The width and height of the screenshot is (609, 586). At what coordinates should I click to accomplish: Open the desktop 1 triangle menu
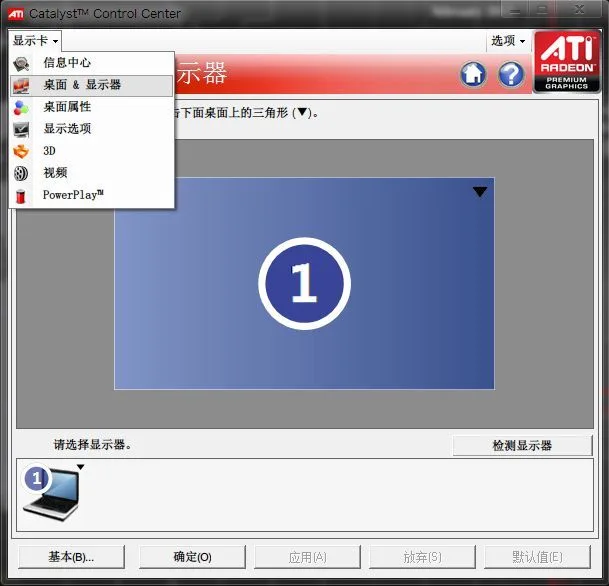point(480,191)
